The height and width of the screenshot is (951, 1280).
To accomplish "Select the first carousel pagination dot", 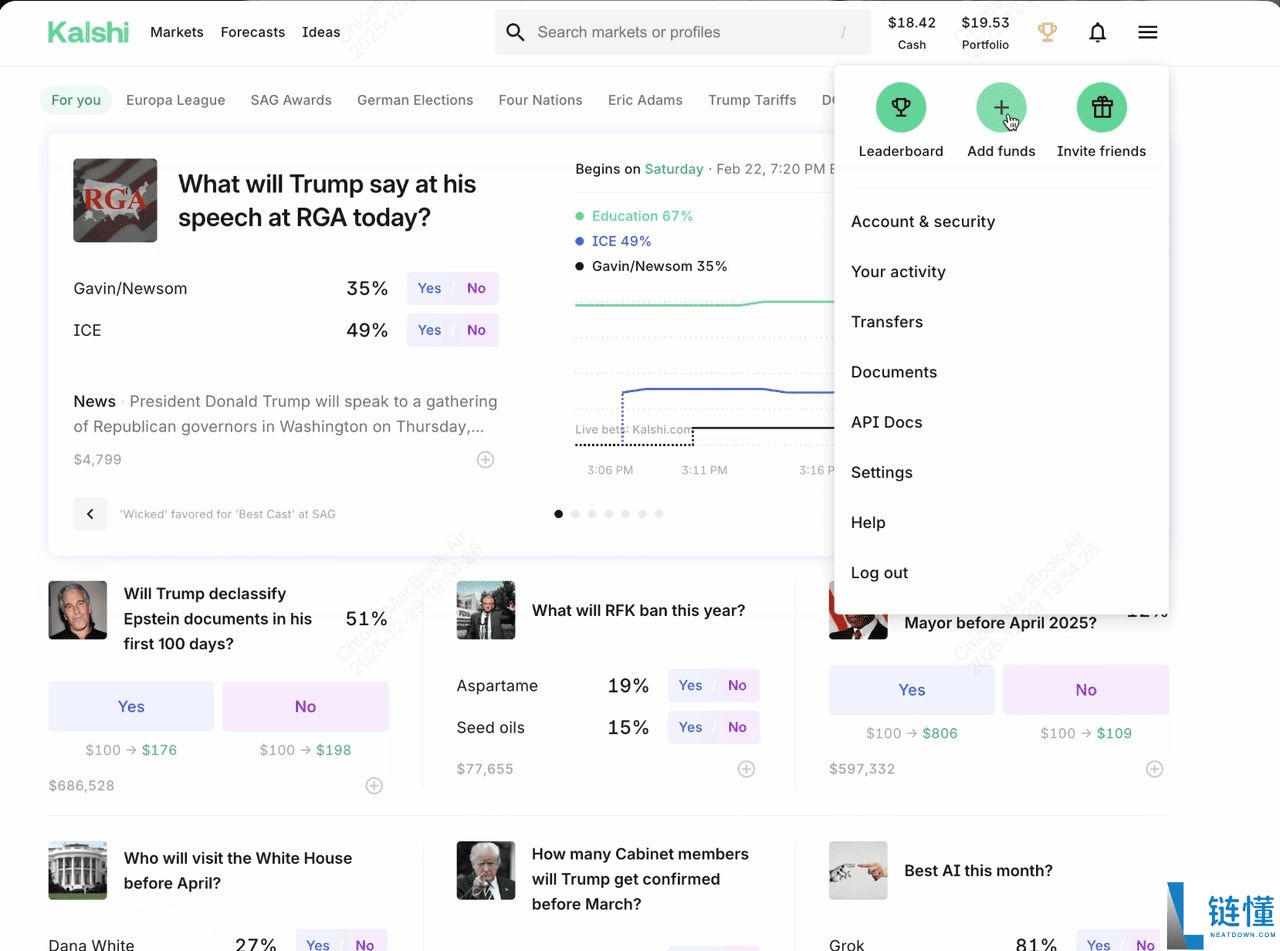I will (x=558, y=514).
